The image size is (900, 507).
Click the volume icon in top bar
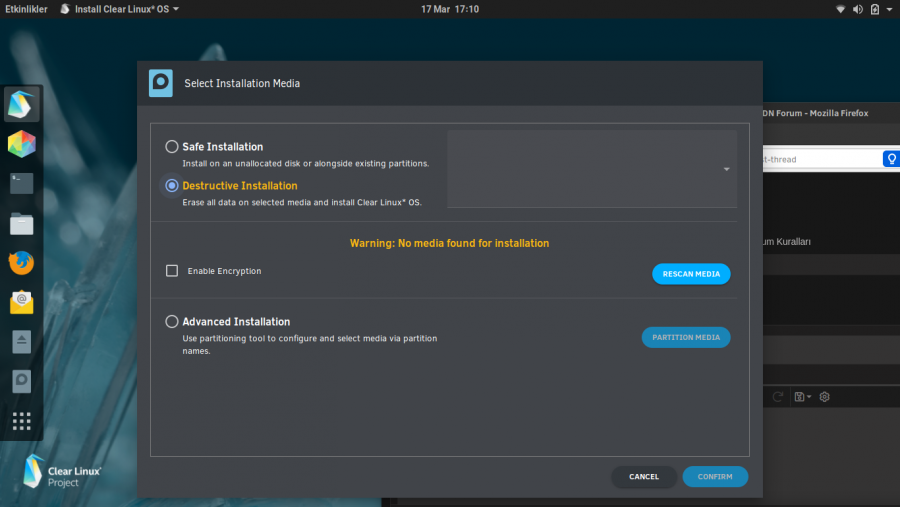pyautogui.click(x=858, y=9)
